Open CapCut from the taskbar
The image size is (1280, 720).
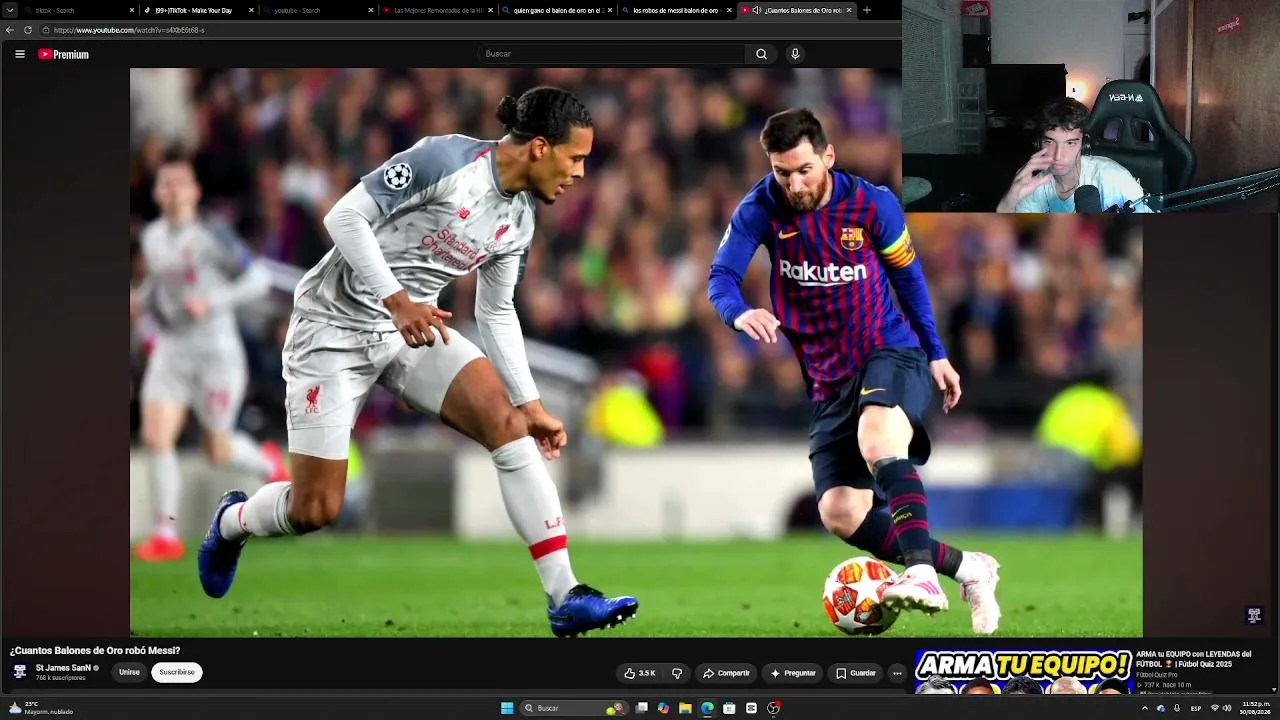click(751, 708)
